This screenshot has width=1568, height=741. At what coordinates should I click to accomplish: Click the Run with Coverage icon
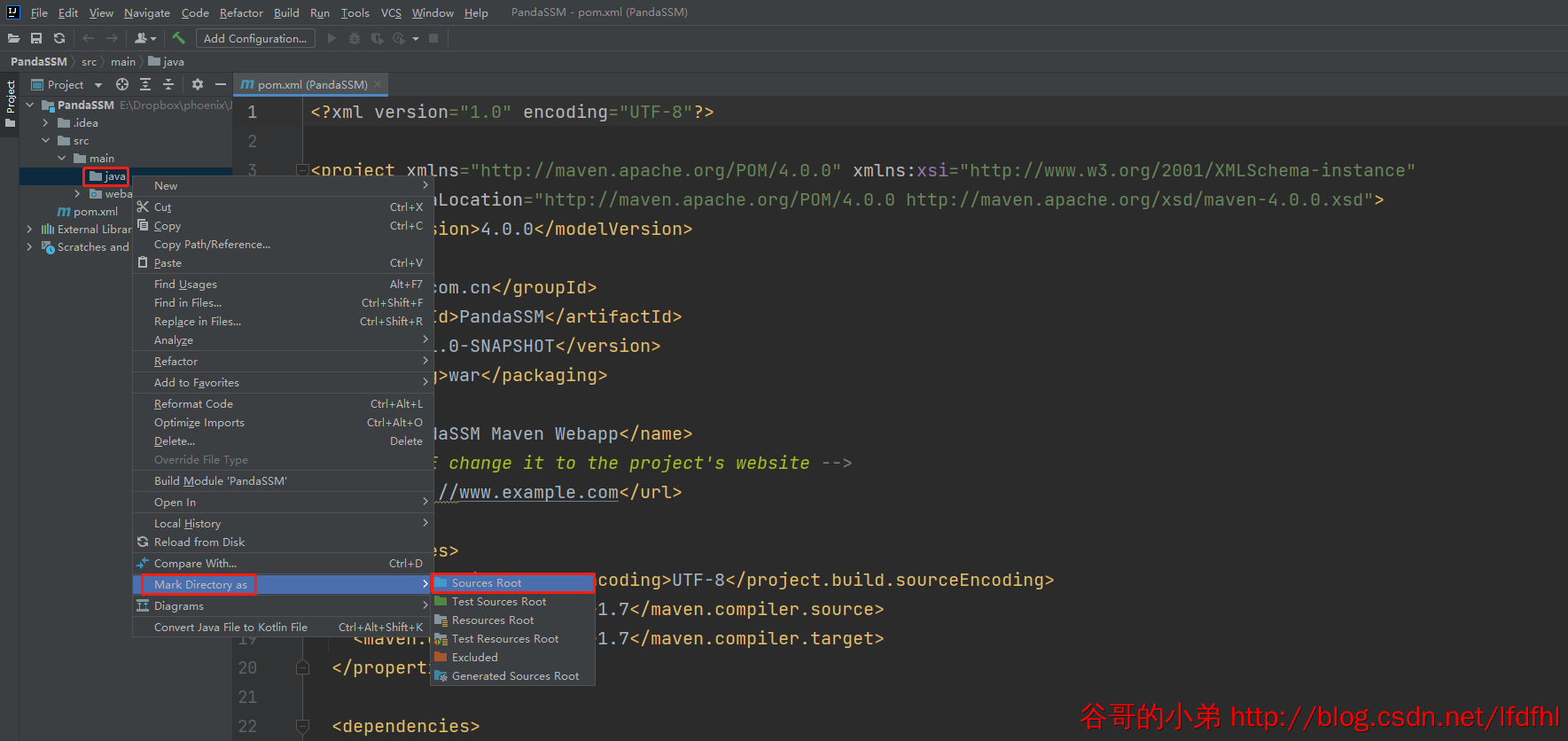point(378,38)
